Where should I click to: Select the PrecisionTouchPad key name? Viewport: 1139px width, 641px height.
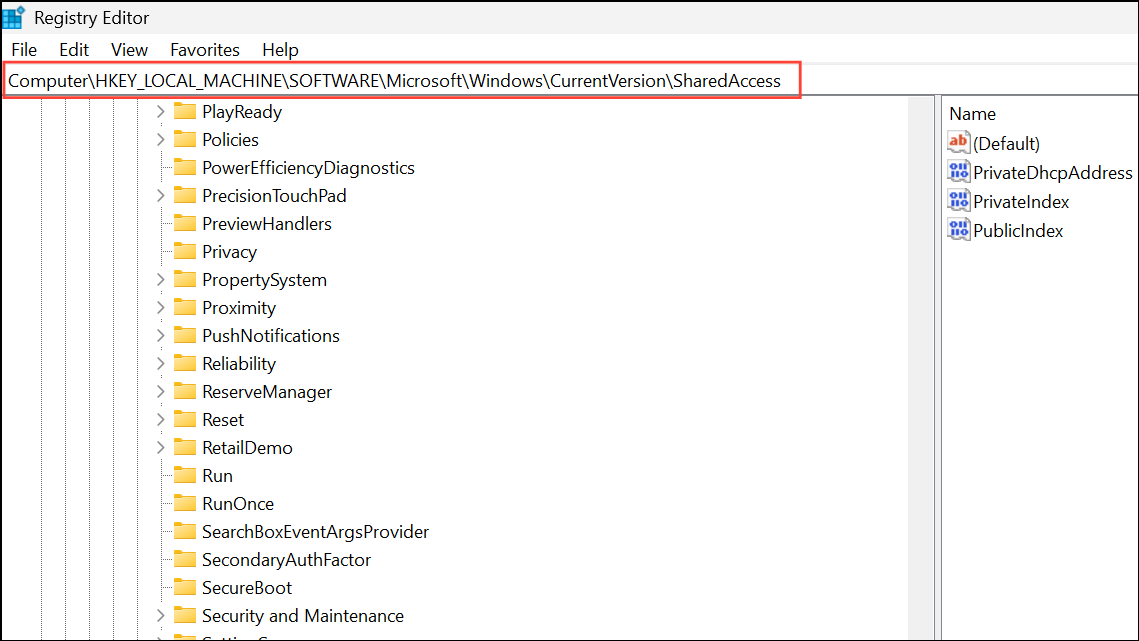(275, 195)
